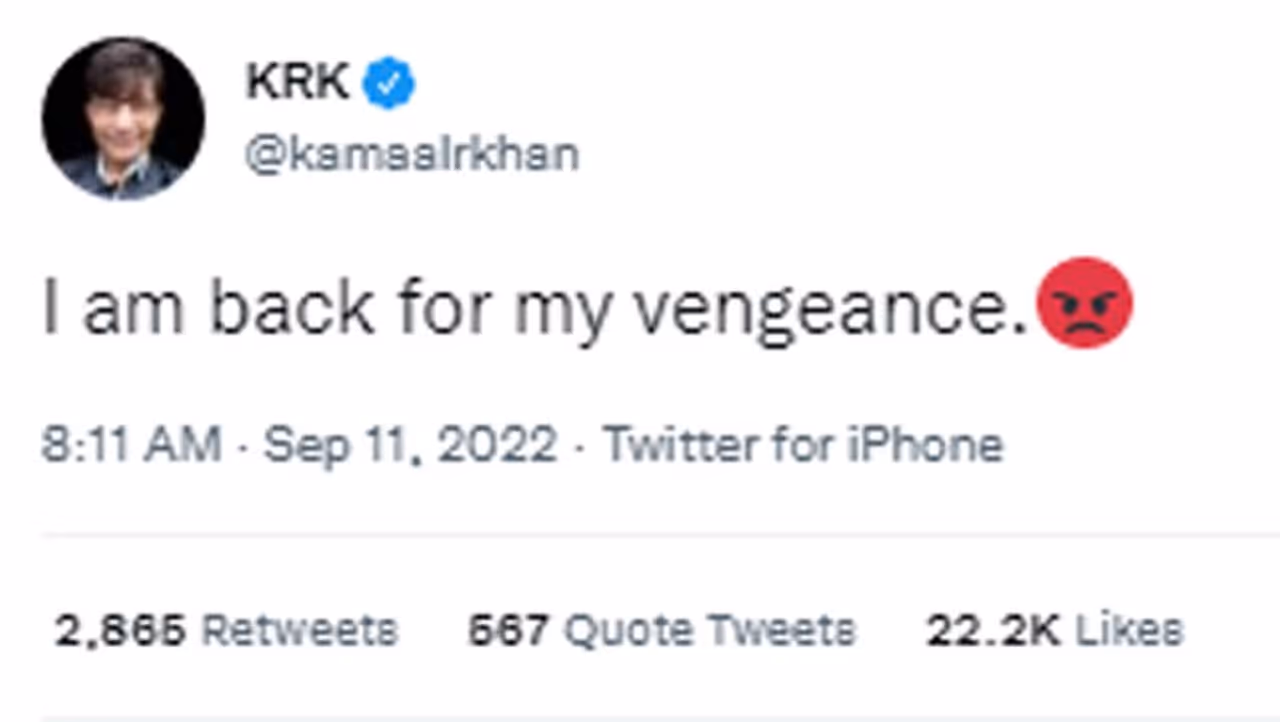Open the Twitter for iPhone source link
Viewport: 1280px width, 722px height.
(x=802, y=445)
